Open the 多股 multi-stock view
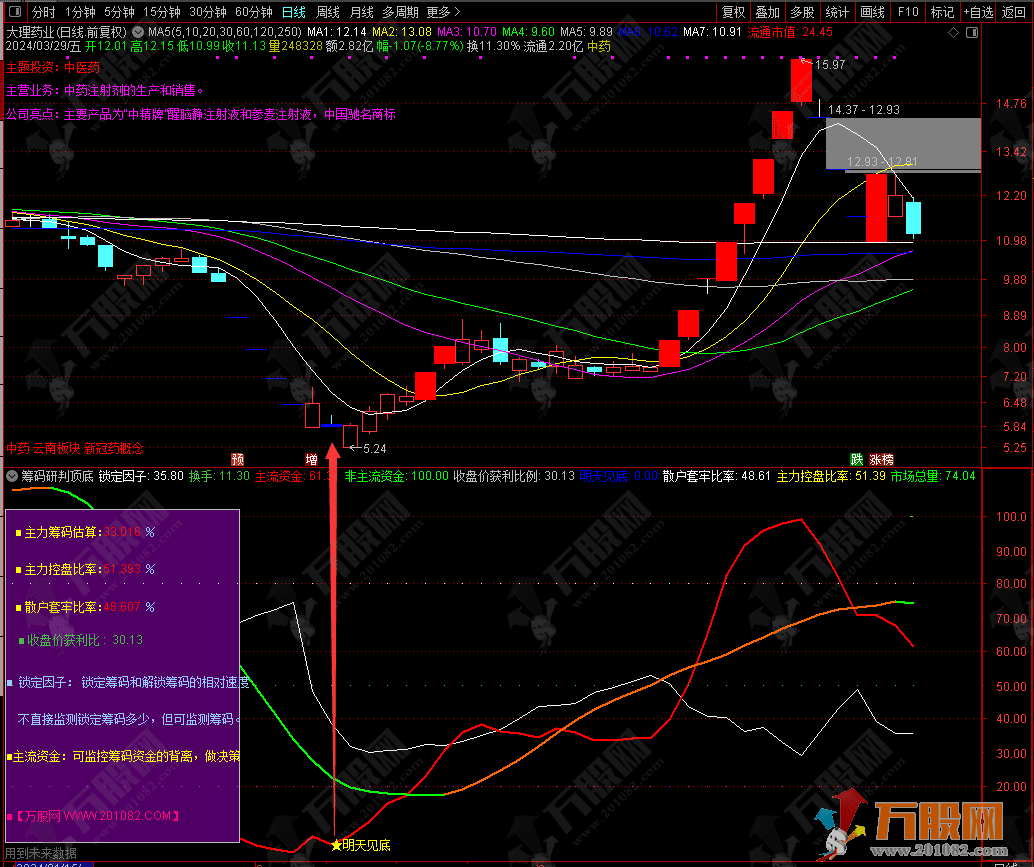 (803, 12)
